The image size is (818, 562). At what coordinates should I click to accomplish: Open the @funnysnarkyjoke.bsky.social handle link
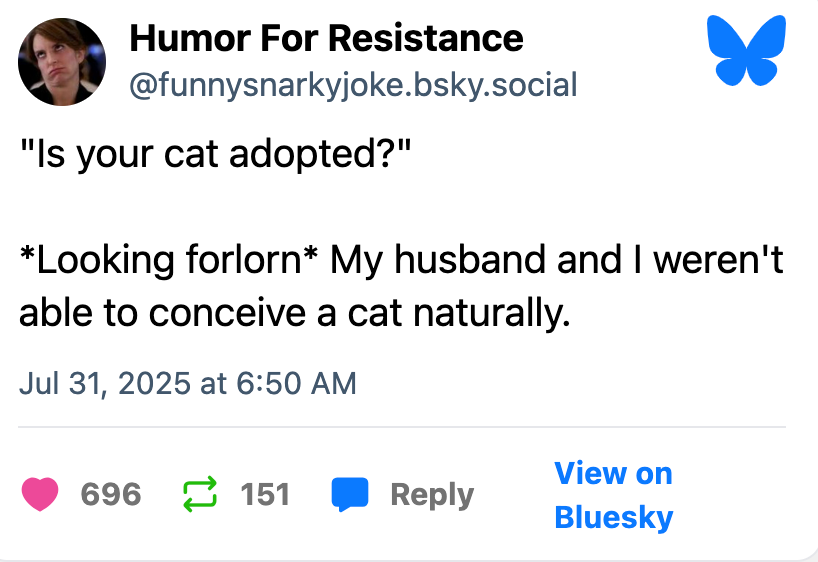[353, 85]
